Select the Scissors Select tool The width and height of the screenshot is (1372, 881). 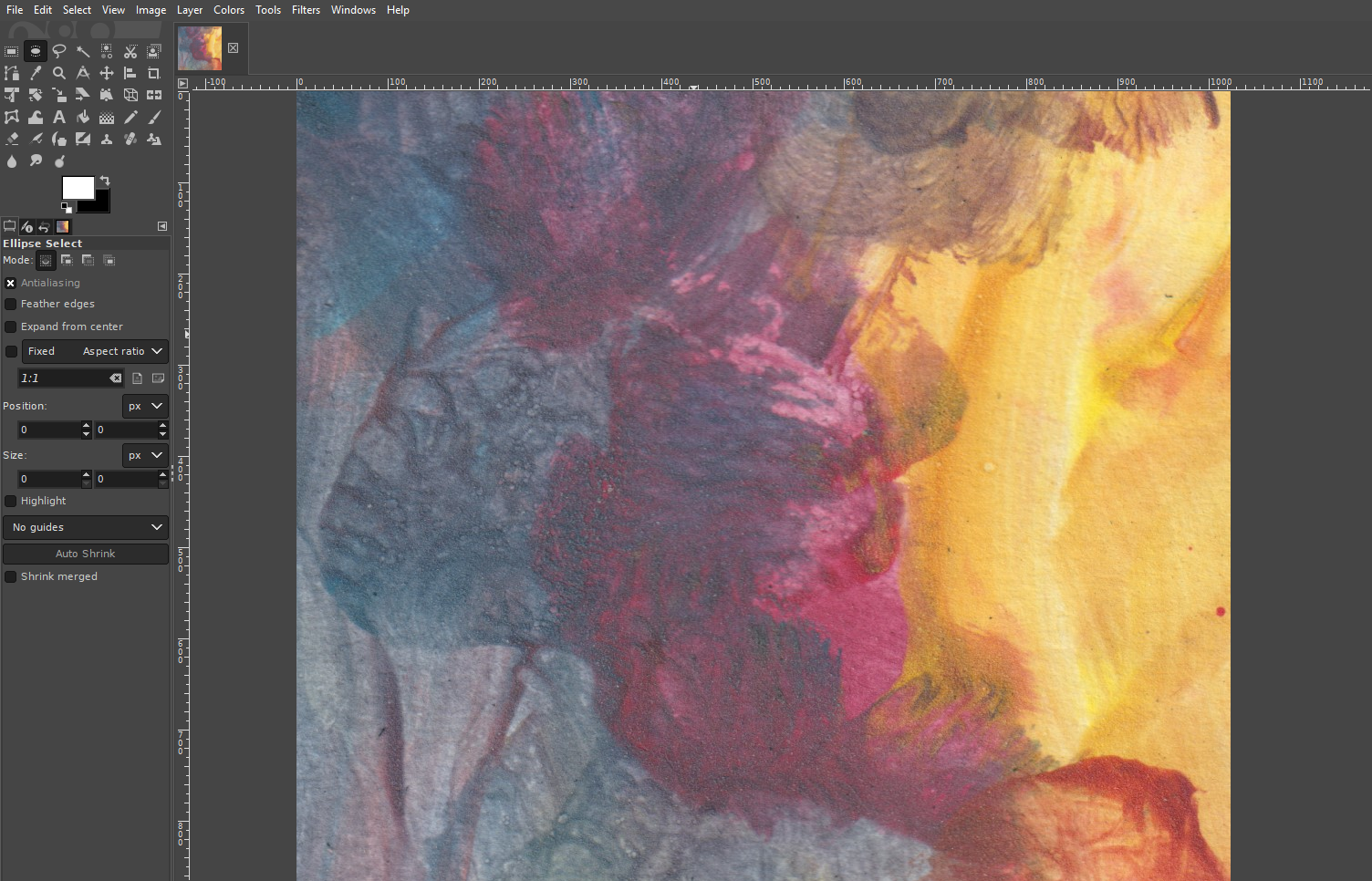pos(130,51)
